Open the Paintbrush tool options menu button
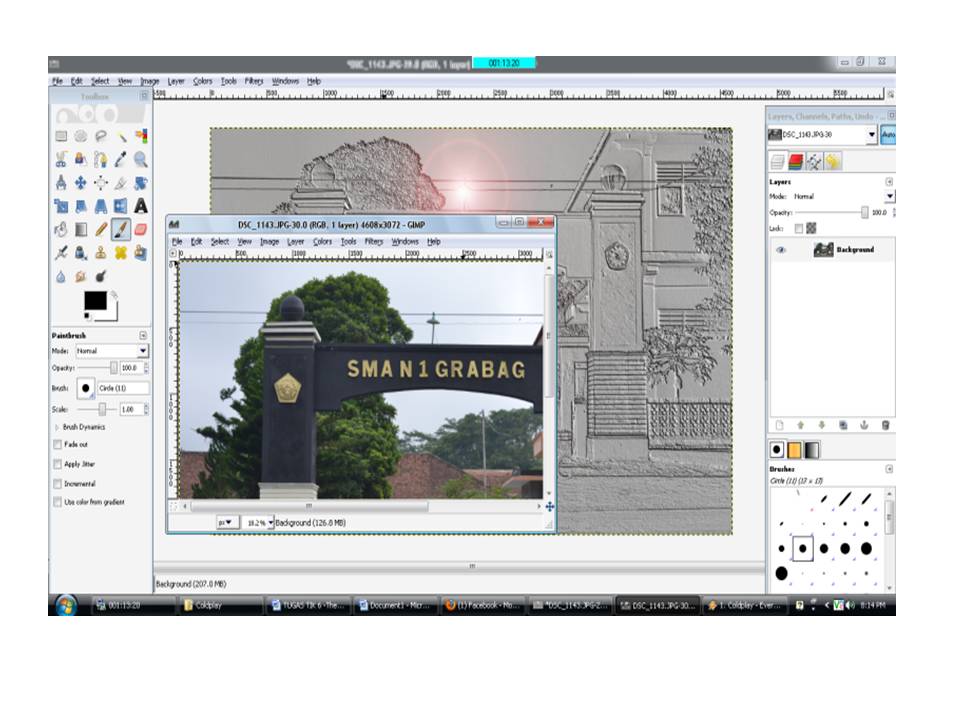960x720 pixels. pos(143,336)
